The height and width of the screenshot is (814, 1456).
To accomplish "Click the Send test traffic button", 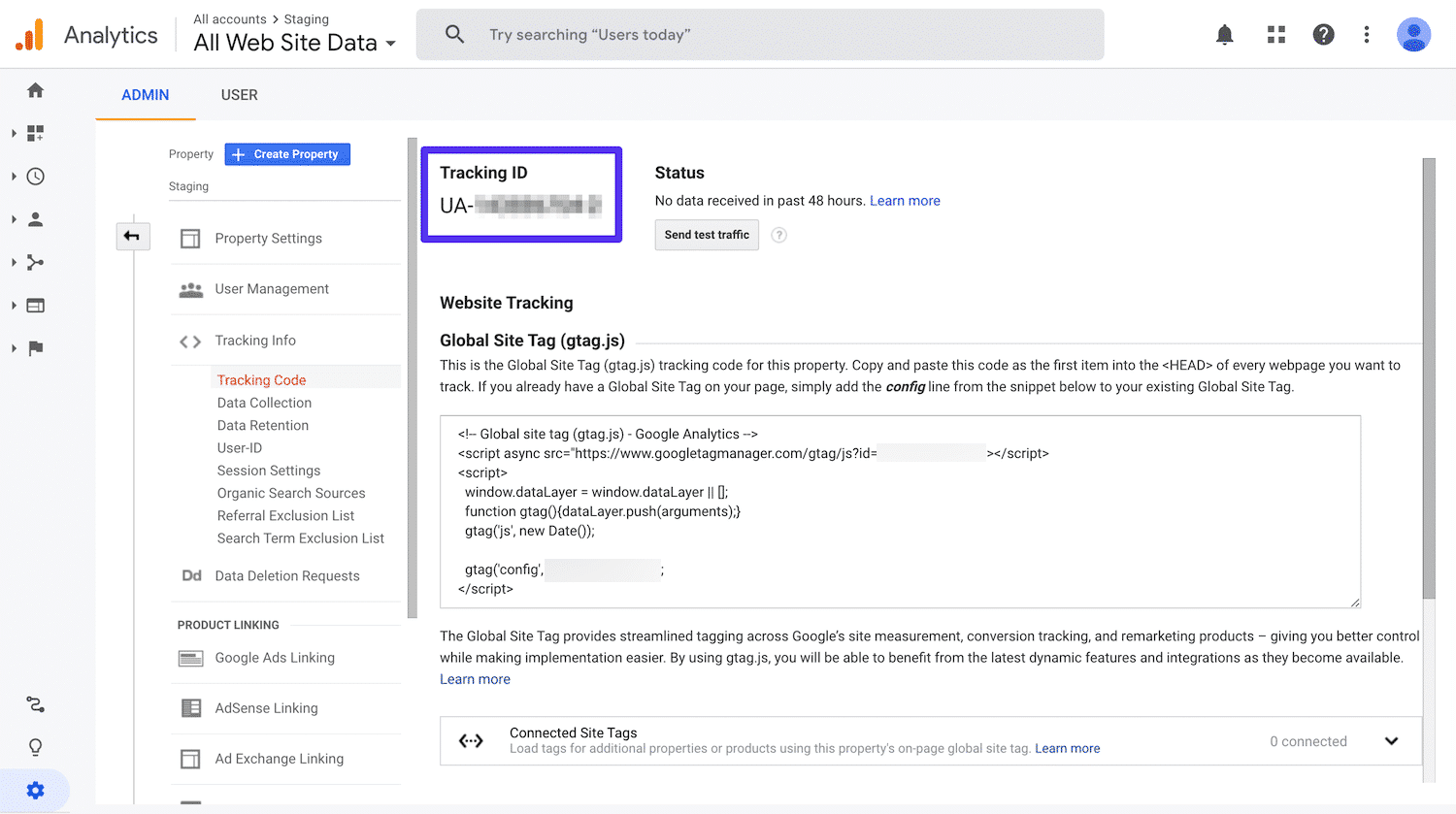I will point(707,235).
